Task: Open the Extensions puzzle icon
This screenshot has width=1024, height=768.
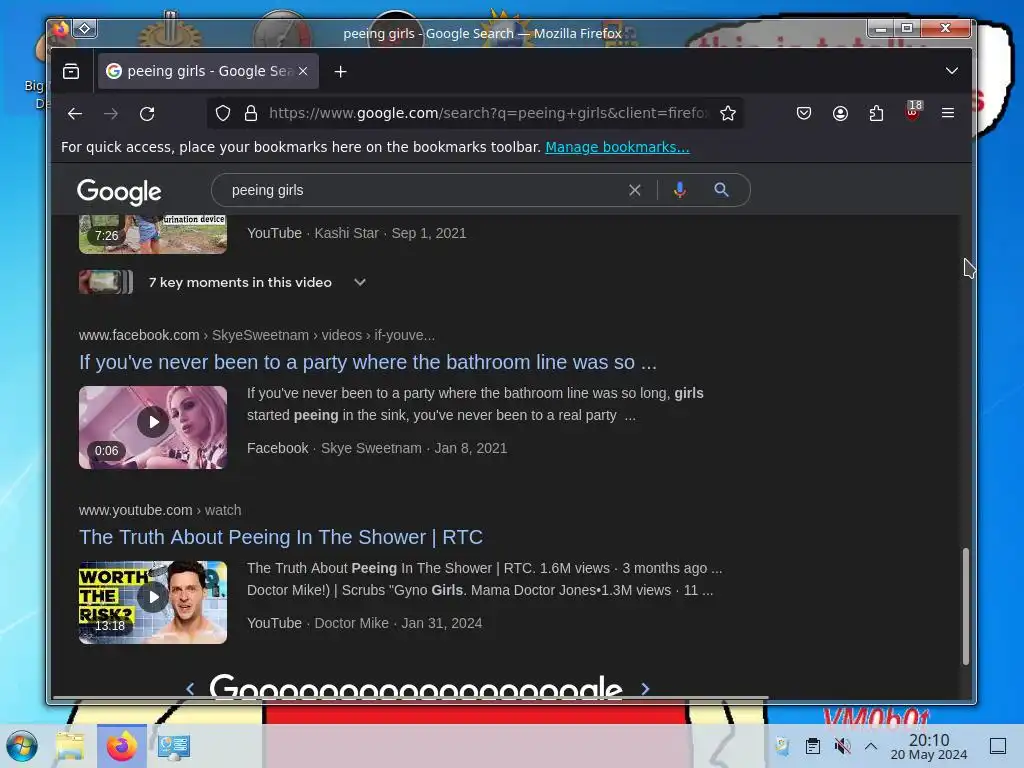Action: click(876, 114)
